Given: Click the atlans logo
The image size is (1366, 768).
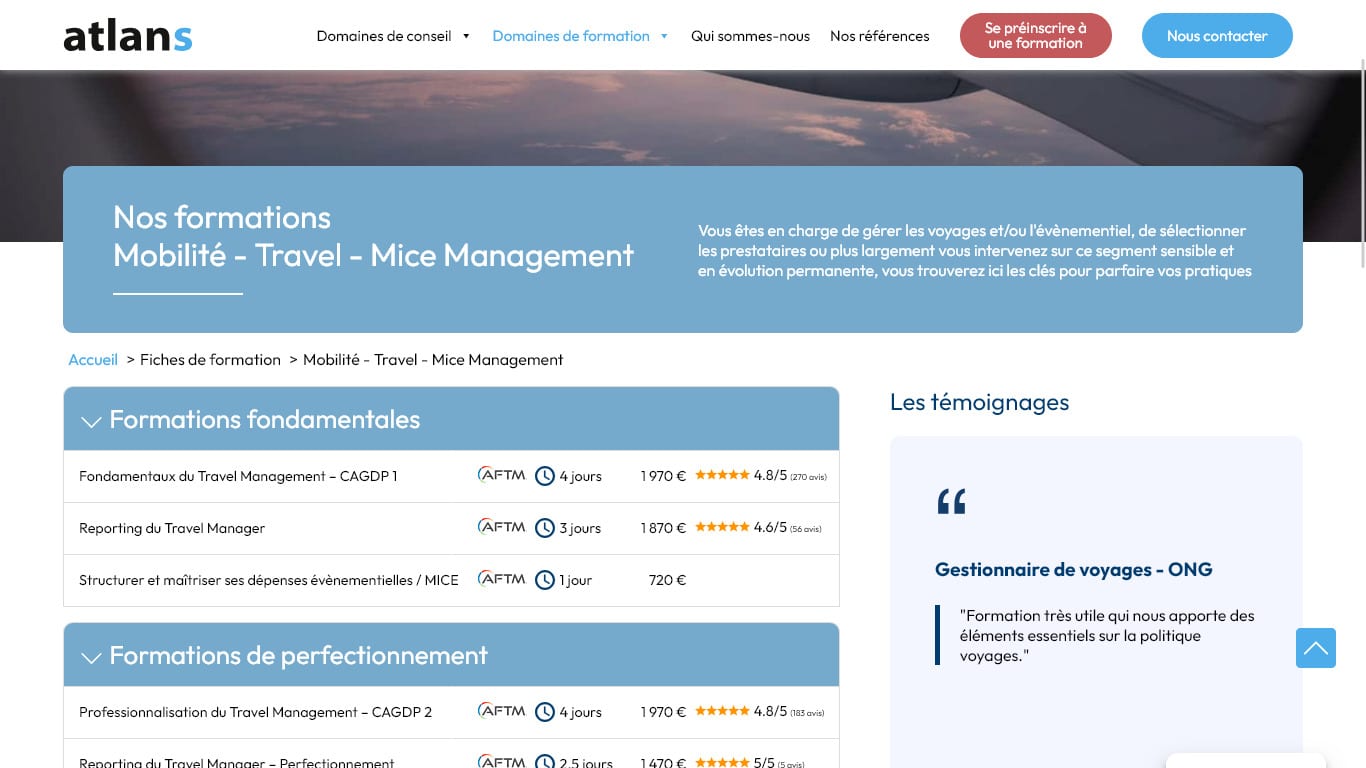Looking at the screenshot, I should [x=127, y=36].
